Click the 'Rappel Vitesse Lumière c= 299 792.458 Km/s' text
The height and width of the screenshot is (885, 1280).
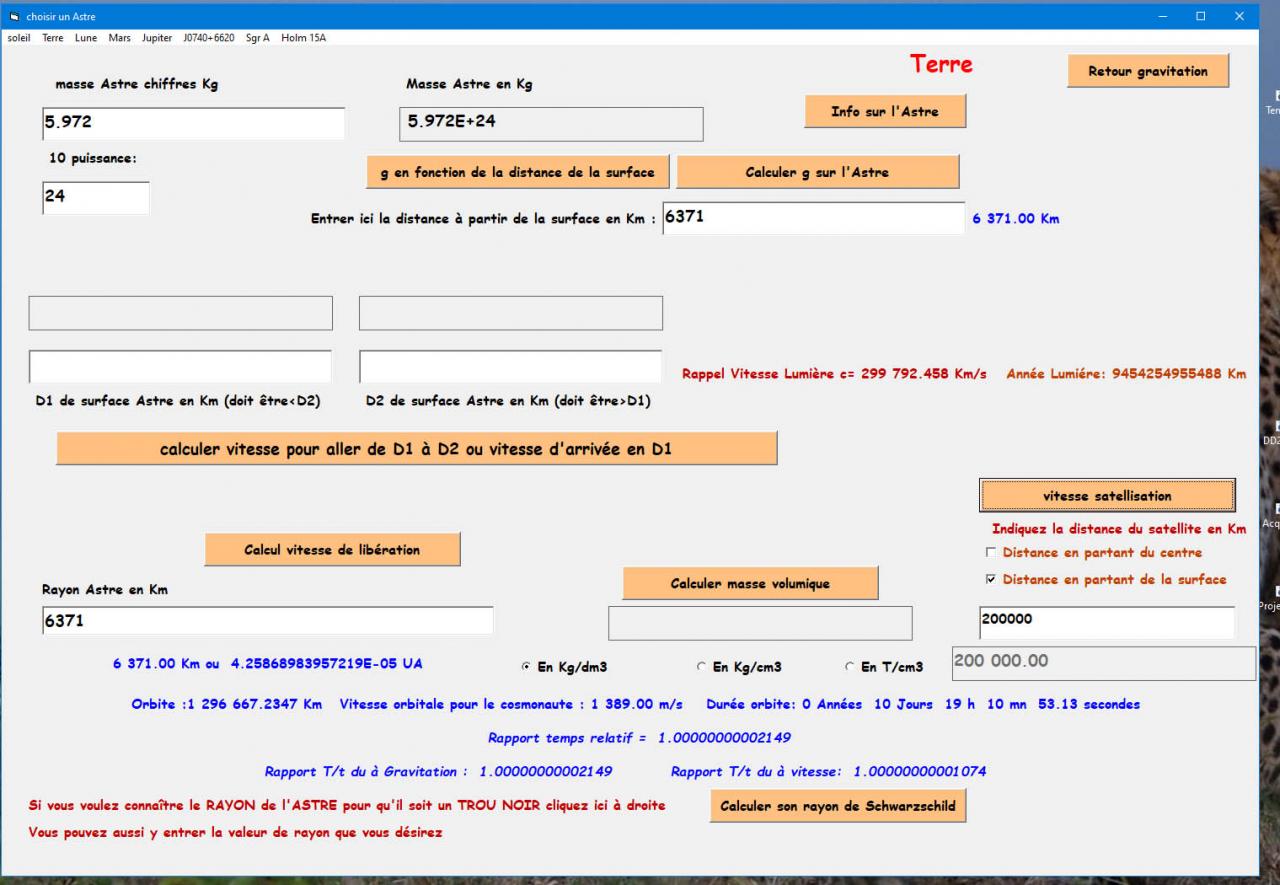(x=834, y=374)
